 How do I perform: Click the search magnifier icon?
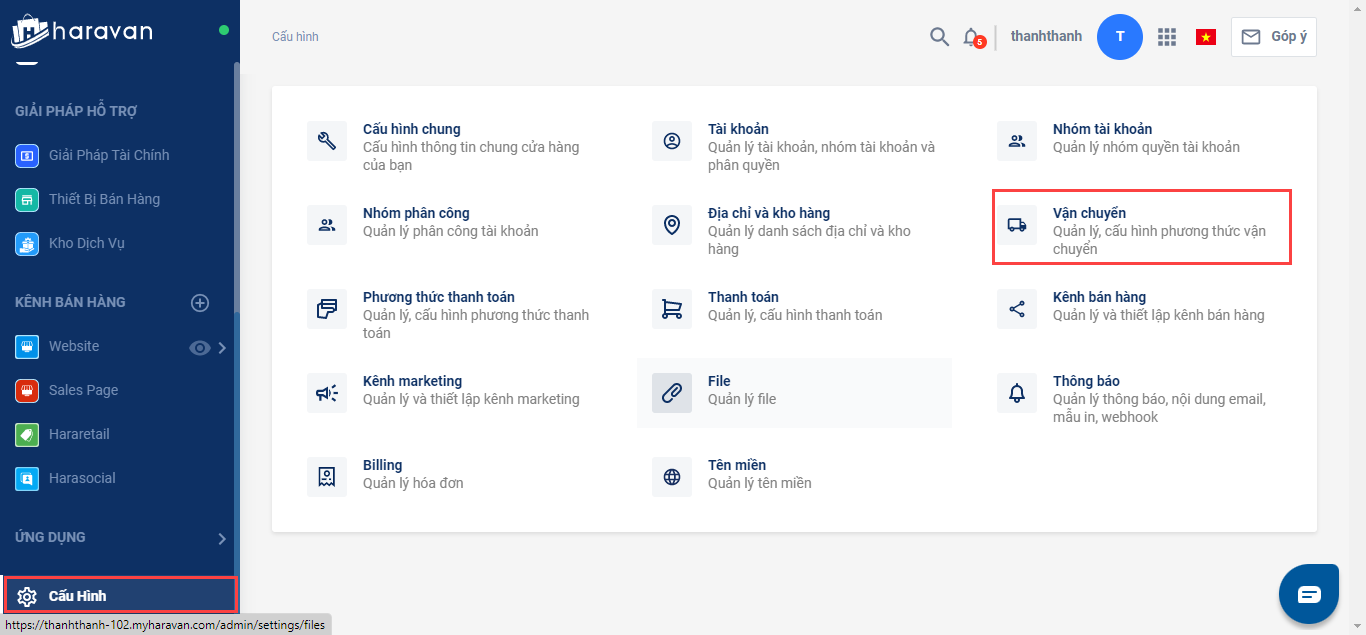pyautogui.click(x=939, y=37)
